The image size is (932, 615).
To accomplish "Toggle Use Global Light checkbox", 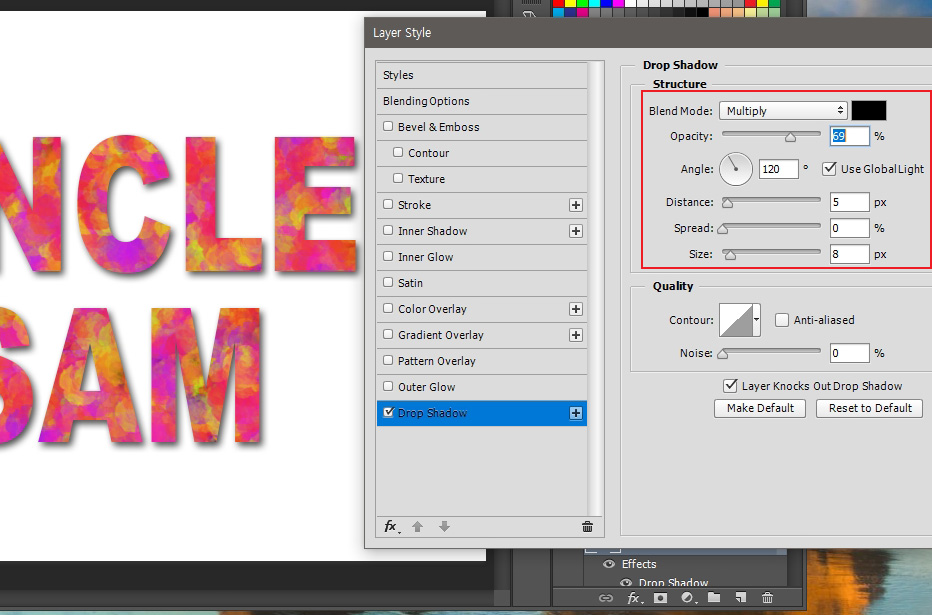I will tap(829, 169).
